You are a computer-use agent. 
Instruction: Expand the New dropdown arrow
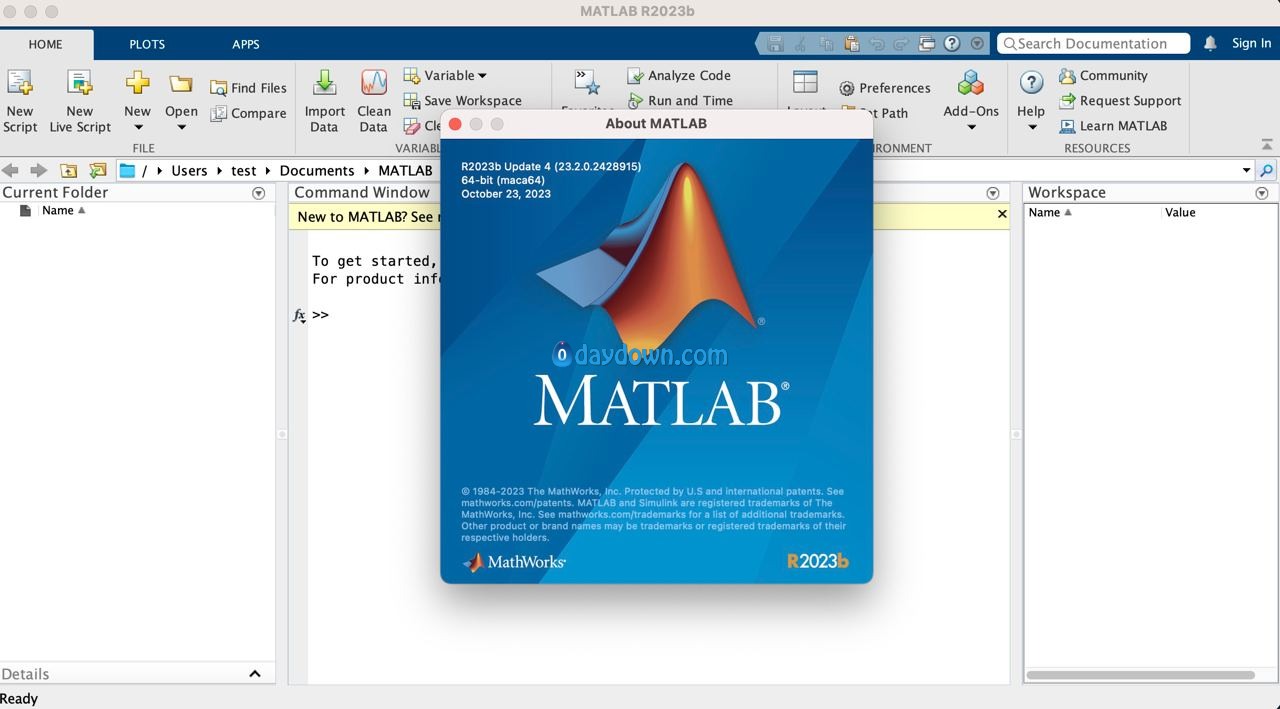(x=138, y=127)
